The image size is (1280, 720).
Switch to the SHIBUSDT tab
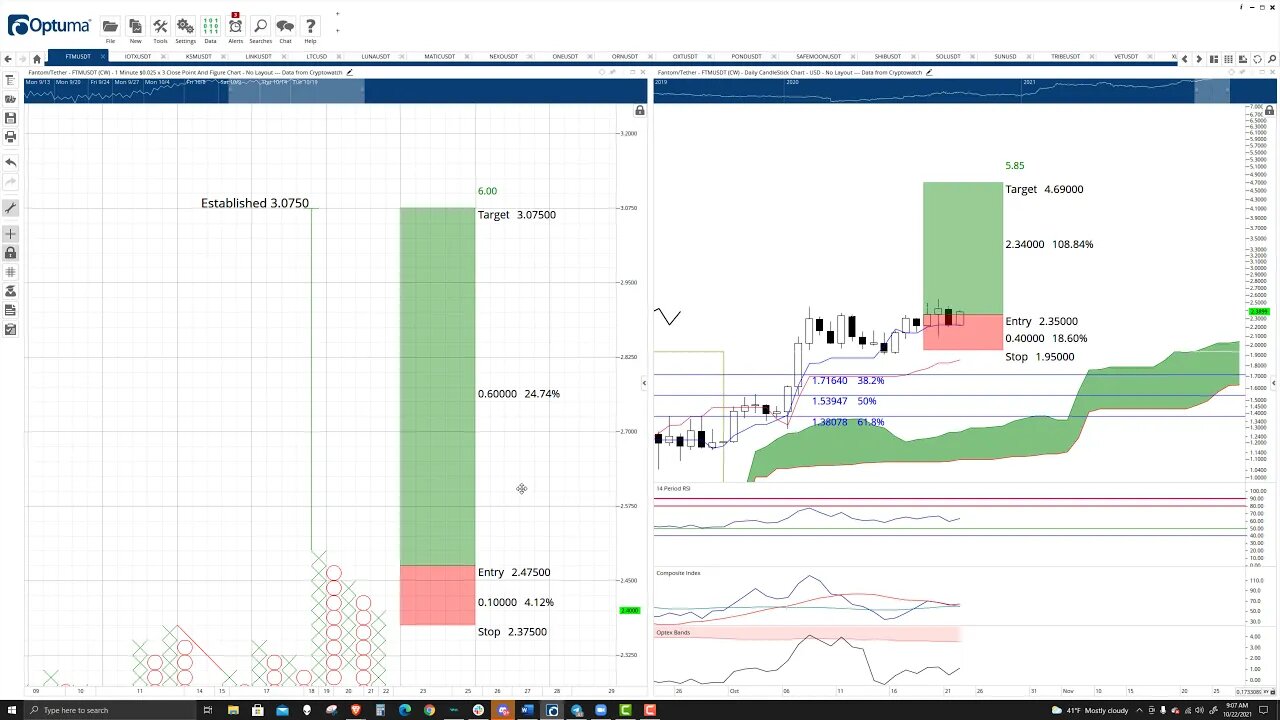pyautogui.click(x=887, y=57)
